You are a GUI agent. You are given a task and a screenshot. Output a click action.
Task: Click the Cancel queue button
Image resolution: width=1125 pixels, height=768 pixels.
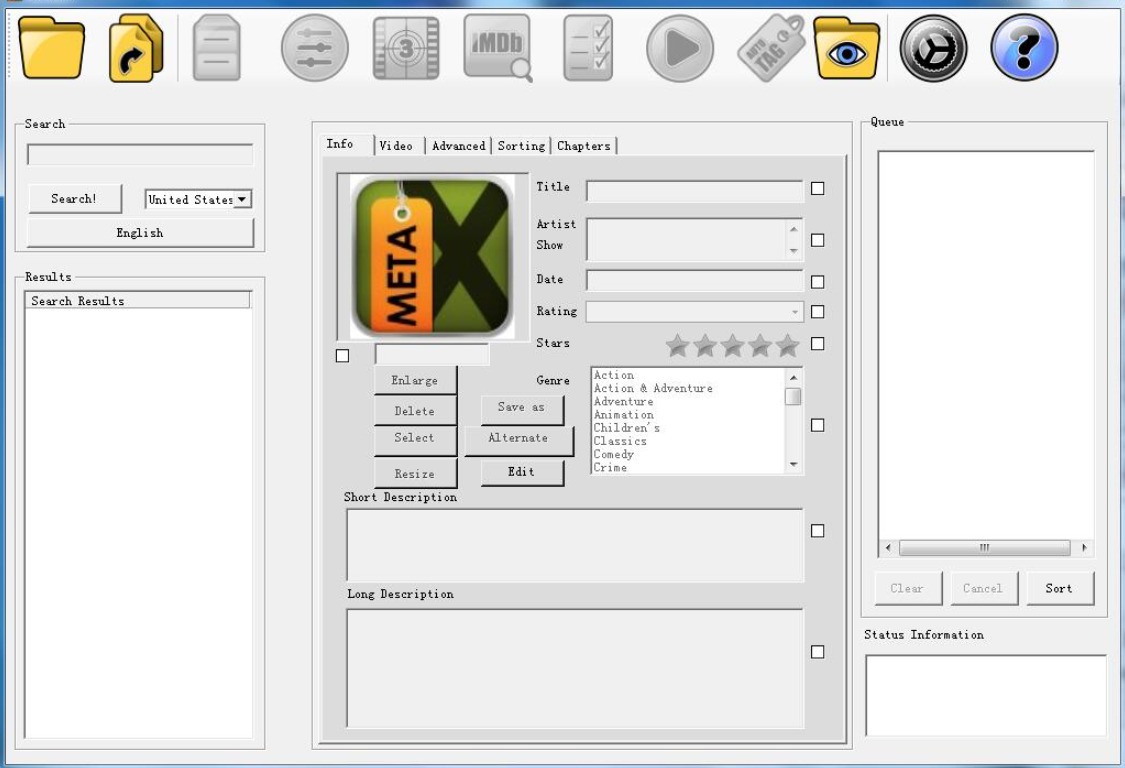point(984,588)
